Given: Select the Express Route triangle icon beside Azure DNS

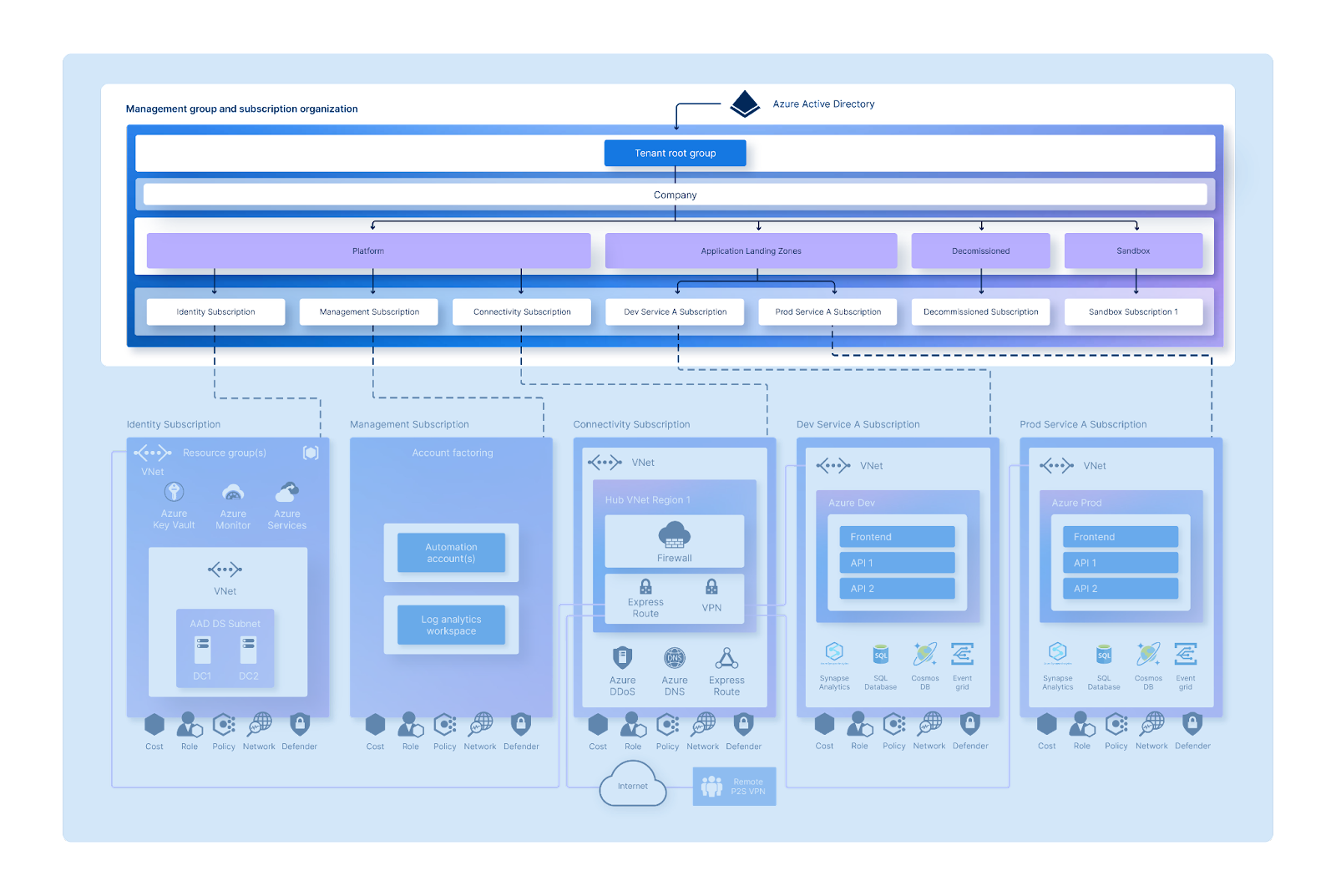Looking at the screenshot, I should pos(726,658).
